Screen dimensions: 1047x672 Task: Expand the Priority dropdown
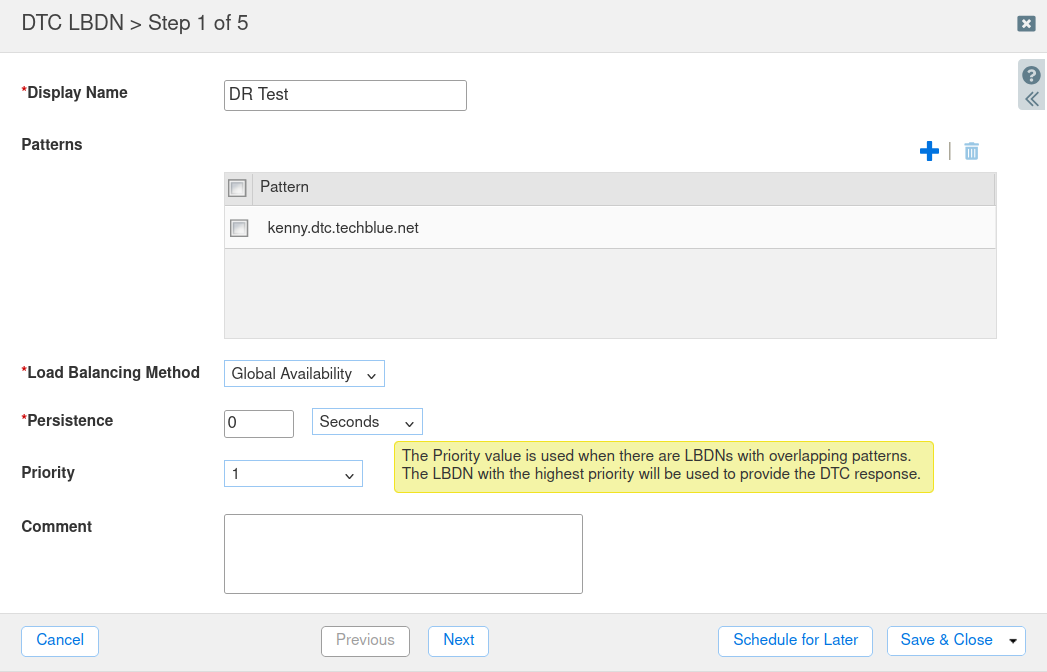pos(293,474)
